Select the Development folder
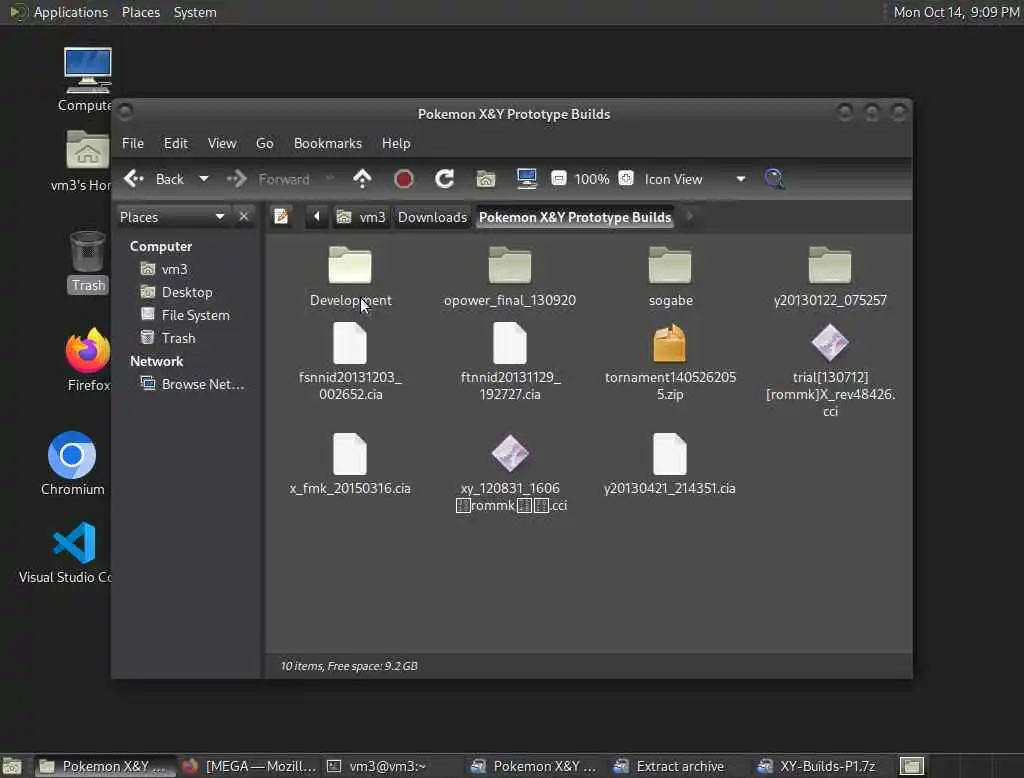 point(350,276)
